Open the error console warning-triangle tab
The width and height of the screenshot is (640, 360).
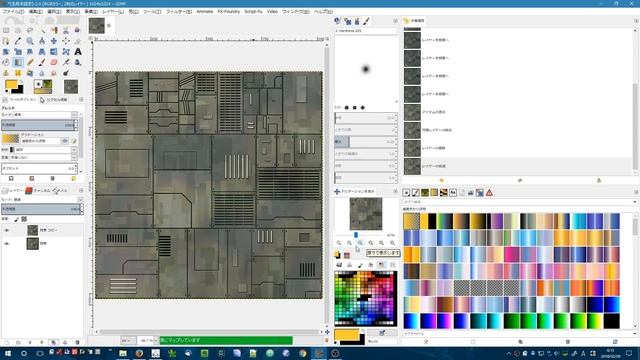[x=489, y=193]
